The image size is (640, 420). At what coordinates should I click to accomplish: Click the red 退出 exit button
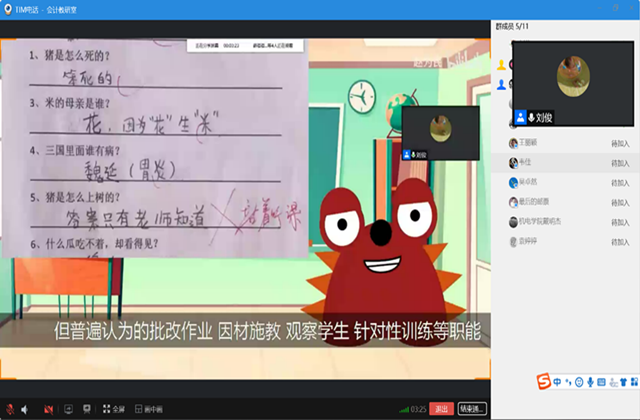click(x=442, y=409)
